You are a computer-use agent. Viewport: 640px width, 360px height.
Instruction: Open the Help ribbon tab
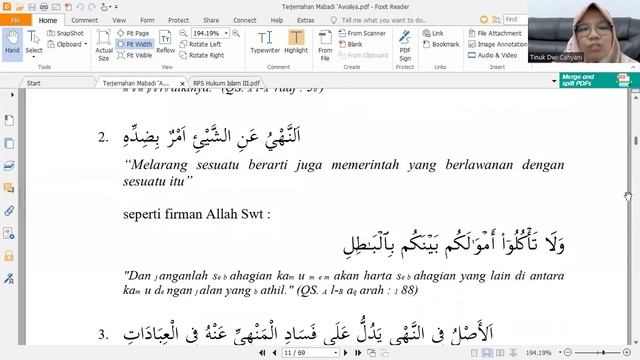(276, 20)
